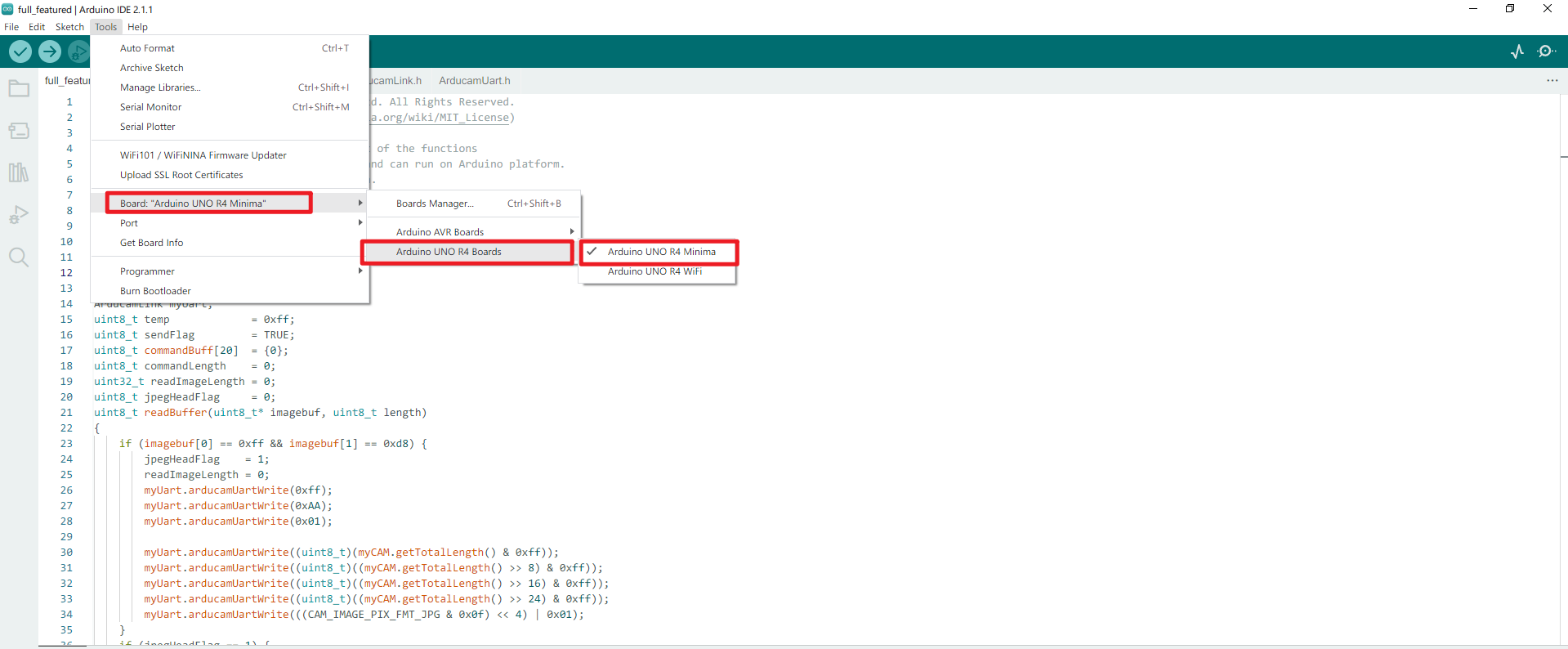Click the Verify checkmark button
Viewport: 1568px width, 649px height.
click(x=20, y=51)
